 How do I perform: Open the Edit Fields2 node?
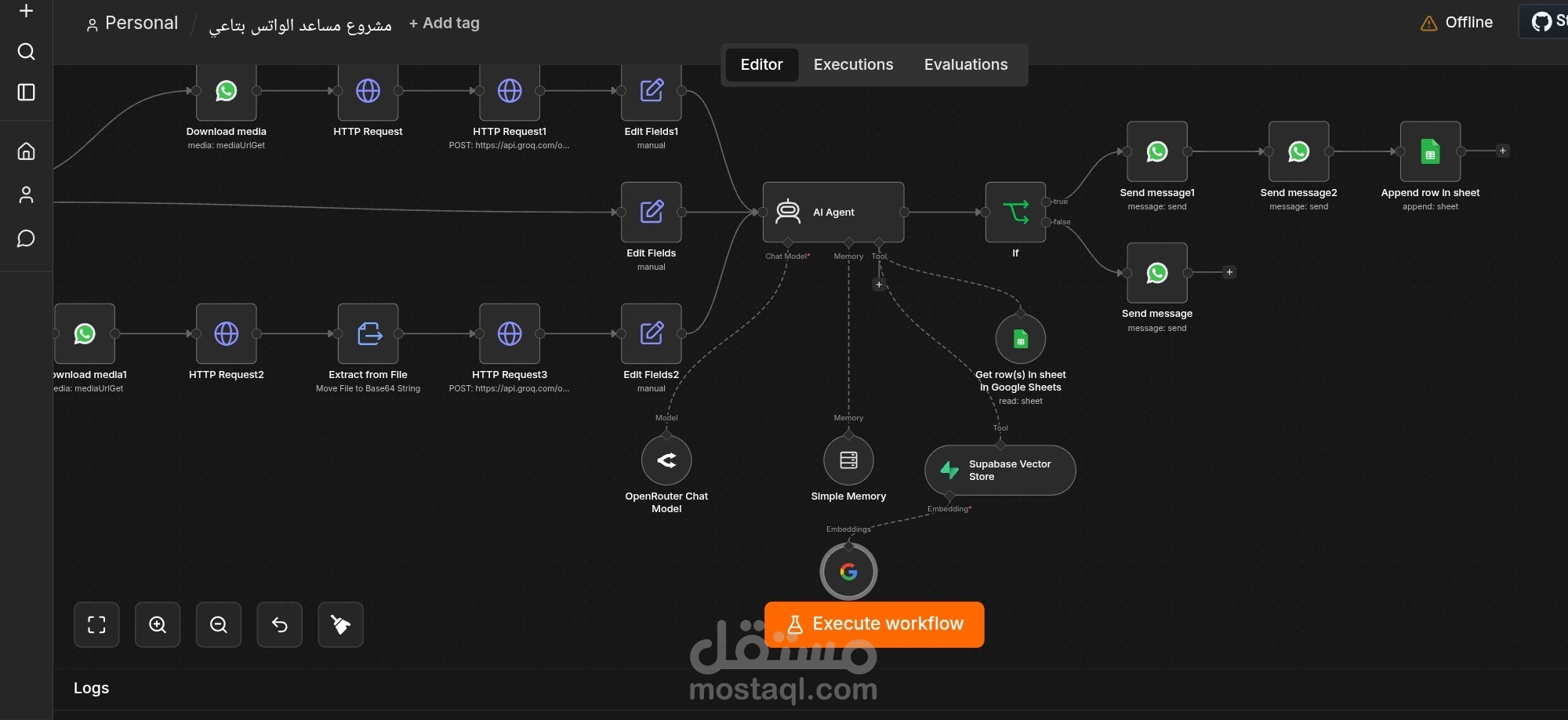coord(652,333)
